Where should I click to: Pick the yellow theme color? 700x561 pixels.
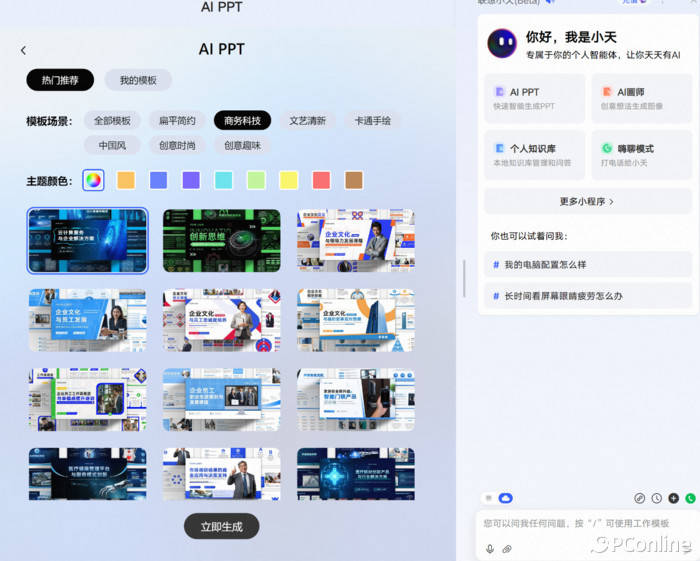click(288, 180)
